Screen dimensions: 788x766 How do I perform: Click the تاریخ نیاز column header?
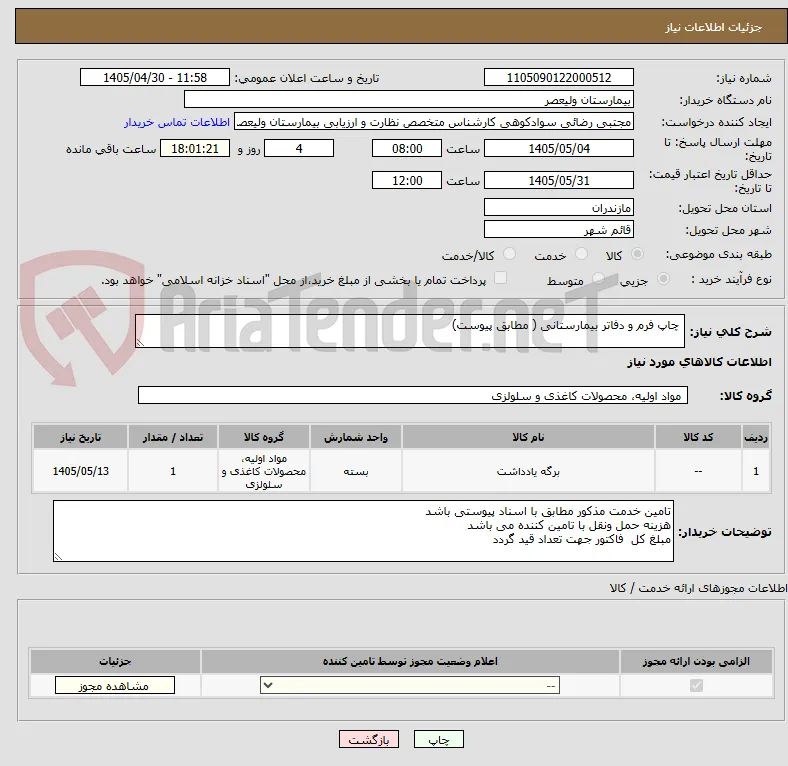(x=80, y=437)
